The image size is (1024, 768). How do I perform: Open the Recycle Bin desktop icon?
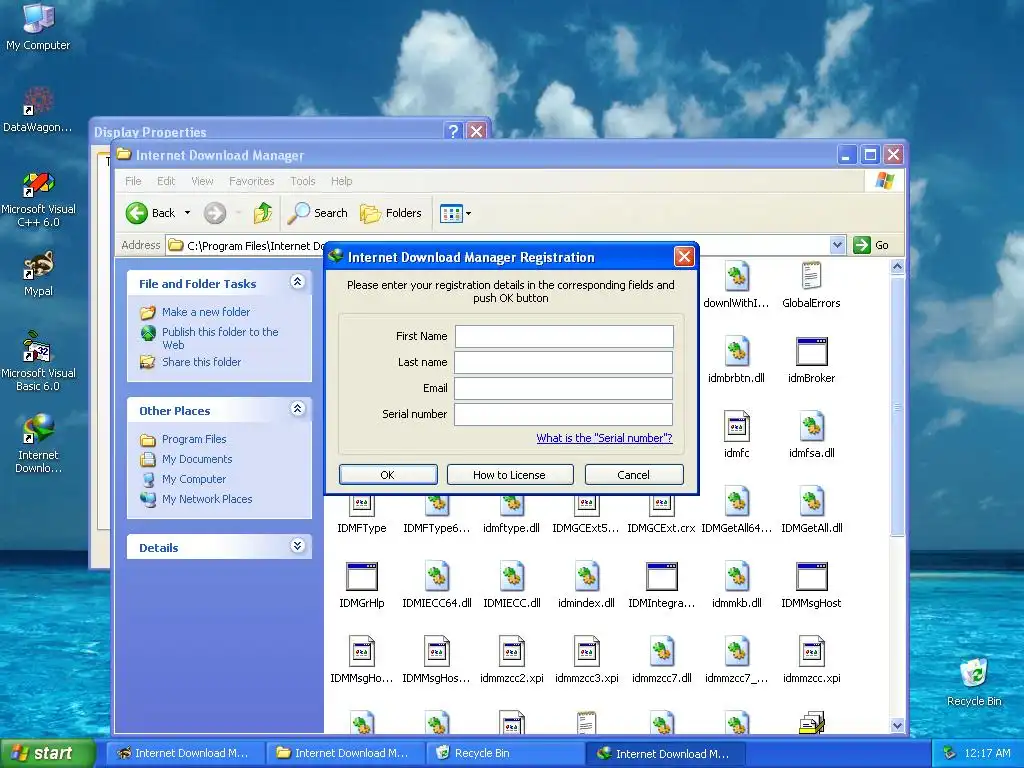(x=974, y=683)
